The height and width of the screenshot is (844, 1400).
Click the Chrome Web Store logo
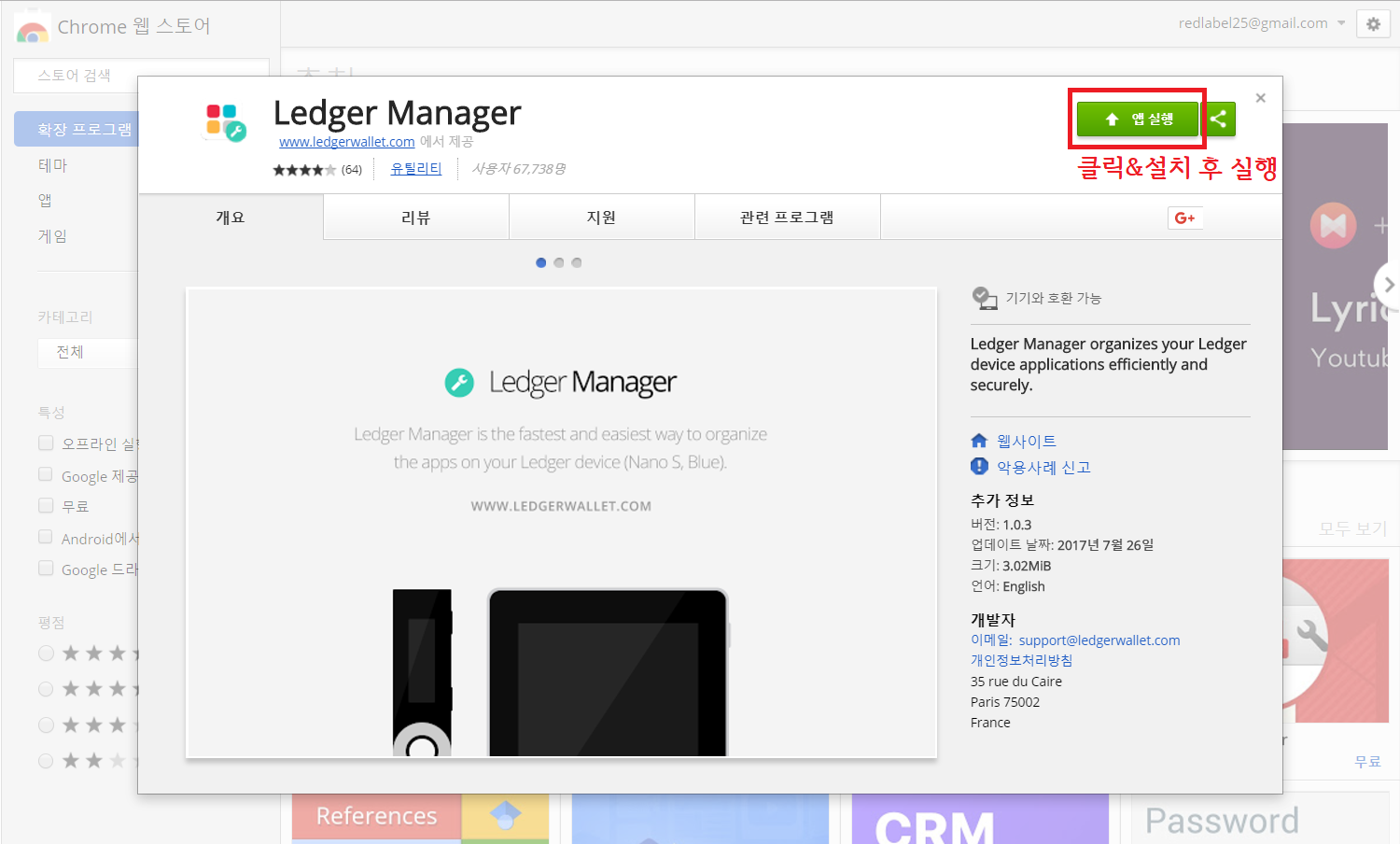point(33,28)
